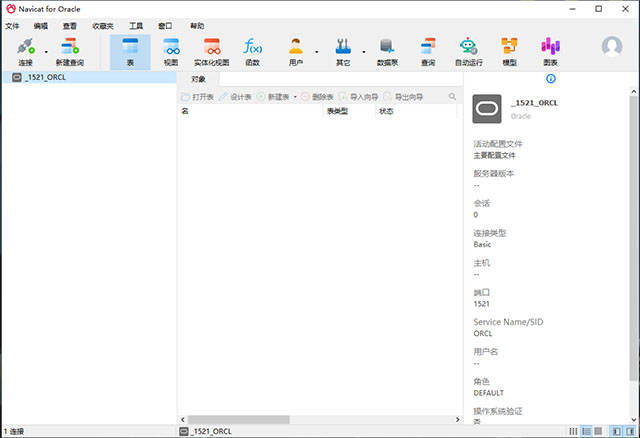Switch to list view in status bar
640x438 pixels.
(586, 431)
